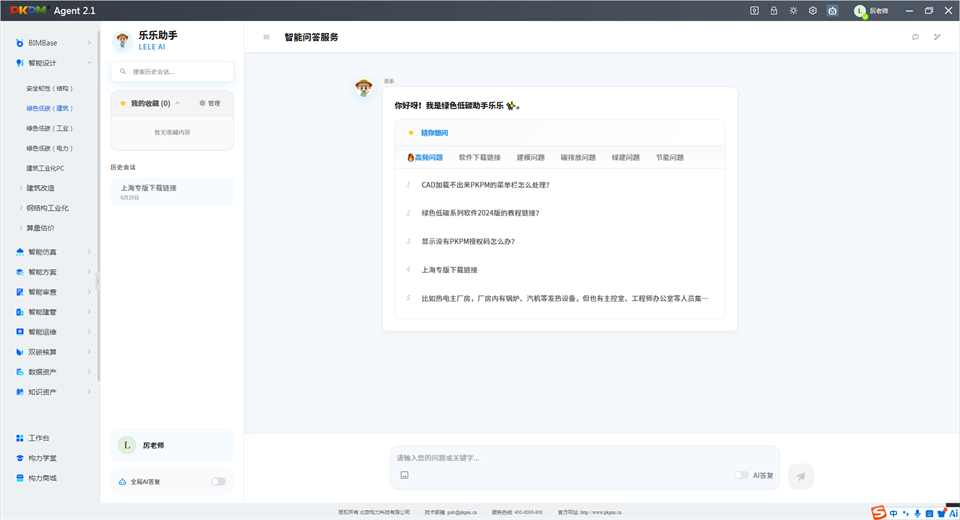Expand the BIMBase menu arrow
This screenshot has width=960, height=520.
(x=89, y=43)
